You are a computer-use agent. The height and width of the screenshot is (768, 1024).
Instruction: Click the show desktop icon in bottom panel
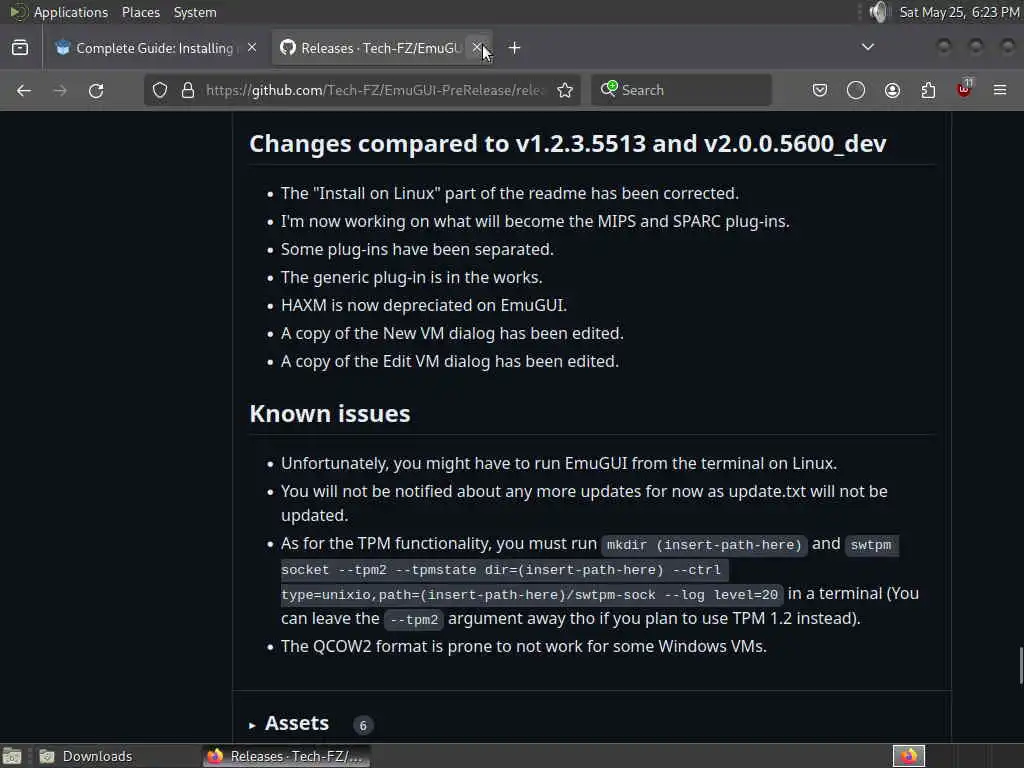12,756
